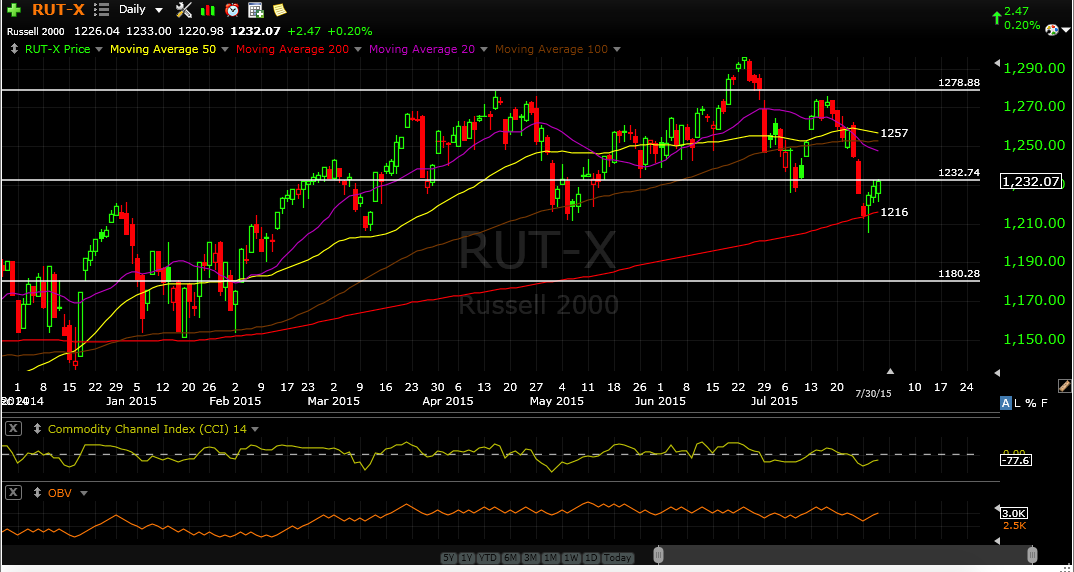This screenshot has width=1074, height=572.
Task: Click the time range scrollbar track
Action: [845, 555]
